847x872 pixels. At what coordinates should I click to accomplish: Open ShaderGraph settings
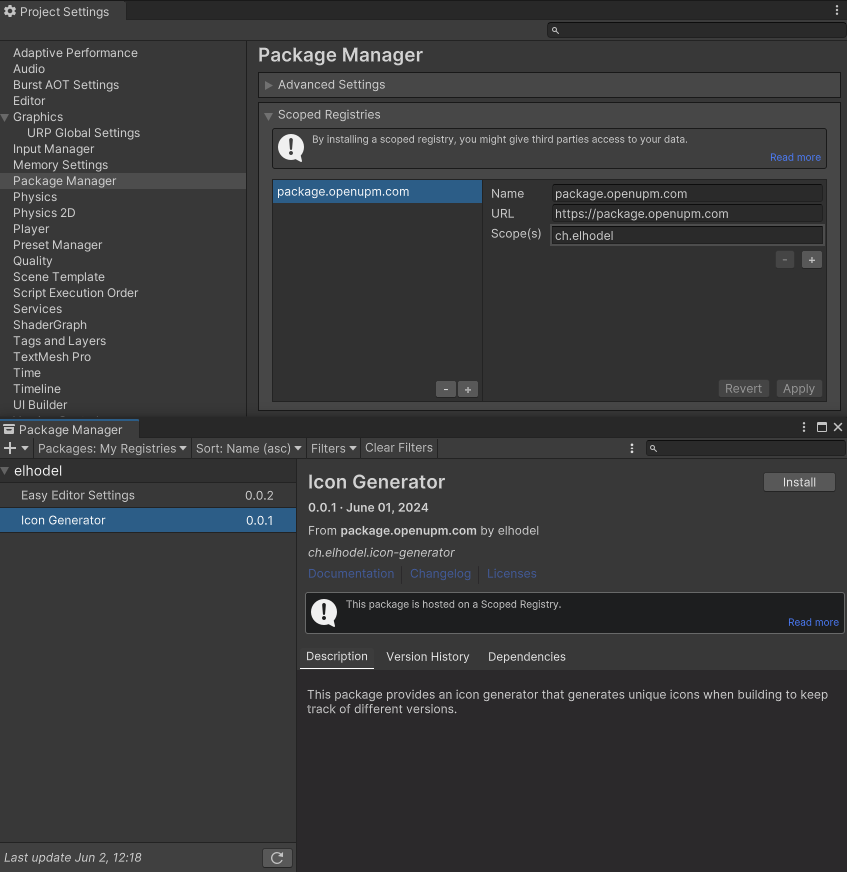49,325
